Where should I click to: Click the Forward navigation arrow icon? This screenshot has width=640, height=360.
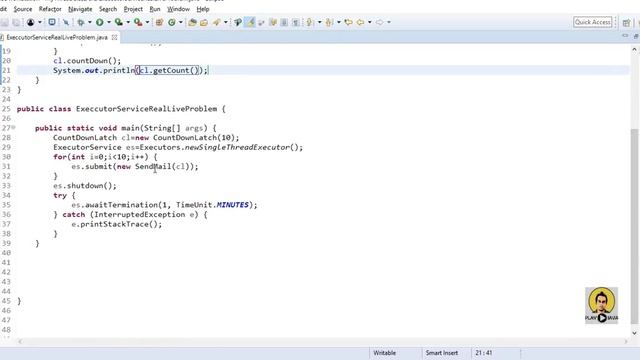pos(380,22)
